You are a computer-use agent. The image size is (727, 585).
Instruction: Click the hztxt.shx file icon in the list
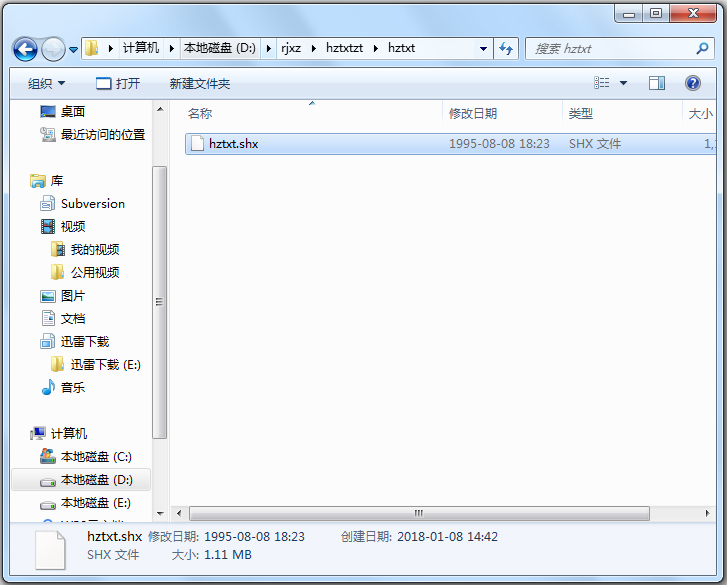coord(198,143)
